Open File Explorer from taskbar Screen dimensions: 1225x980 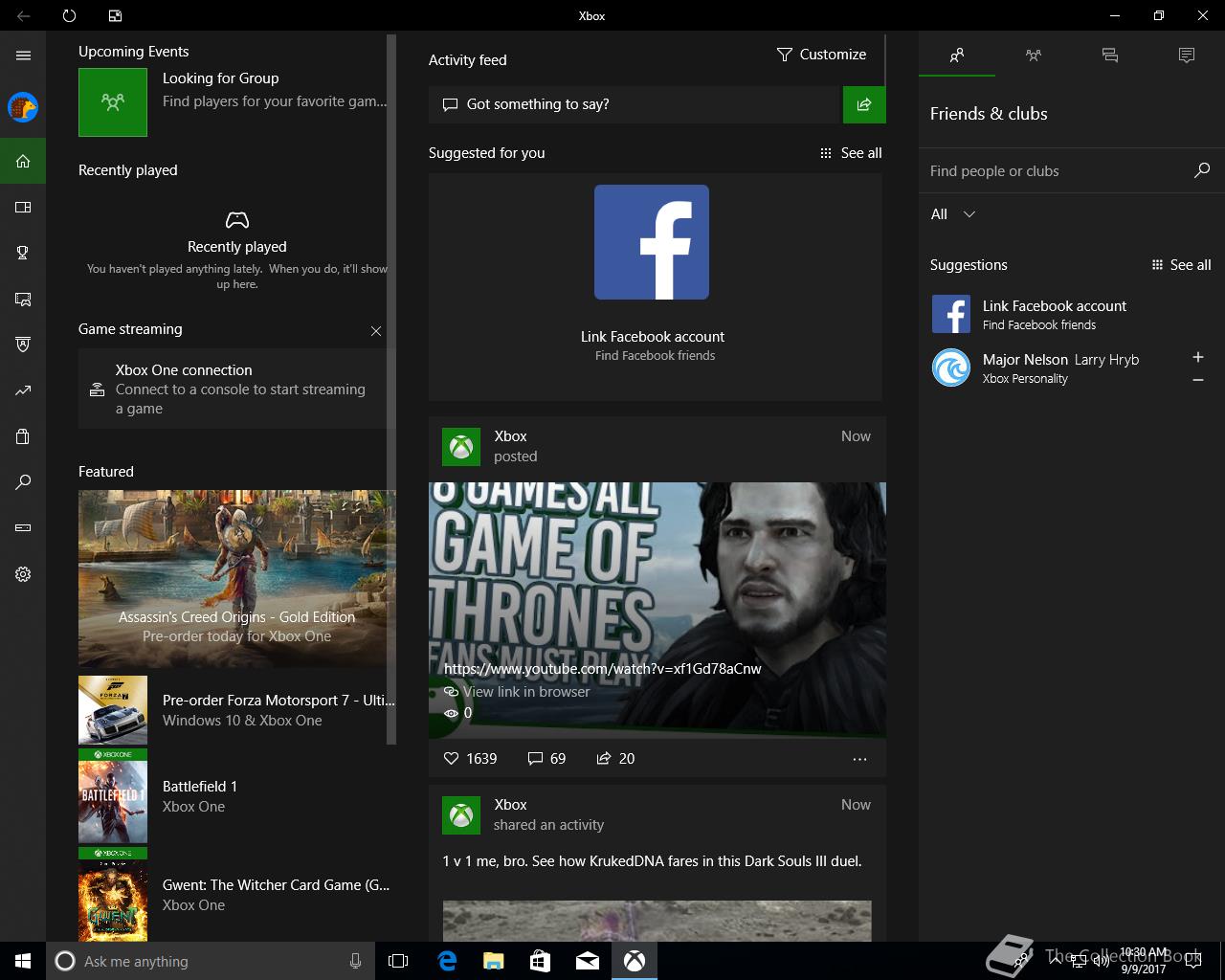point(494,961)
